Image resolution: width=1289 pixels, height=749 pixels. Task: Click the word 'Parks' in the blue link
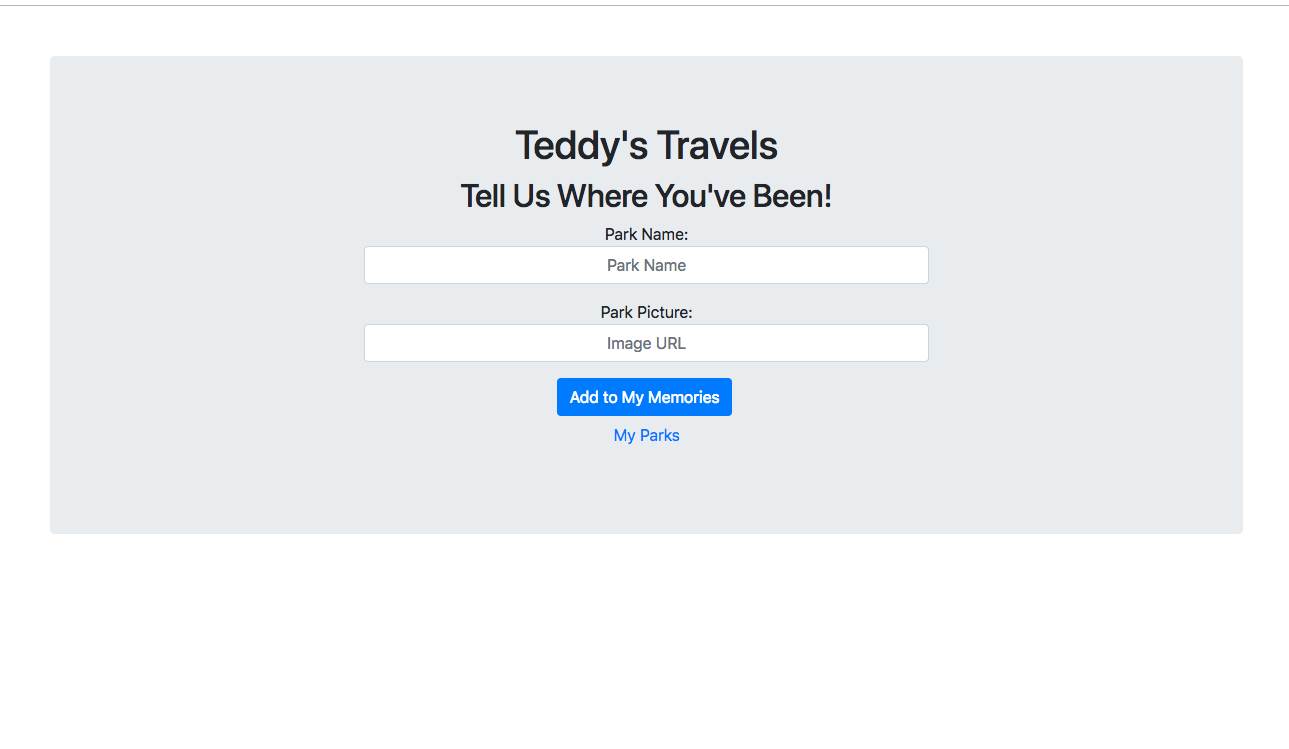[x=660, y=435]
